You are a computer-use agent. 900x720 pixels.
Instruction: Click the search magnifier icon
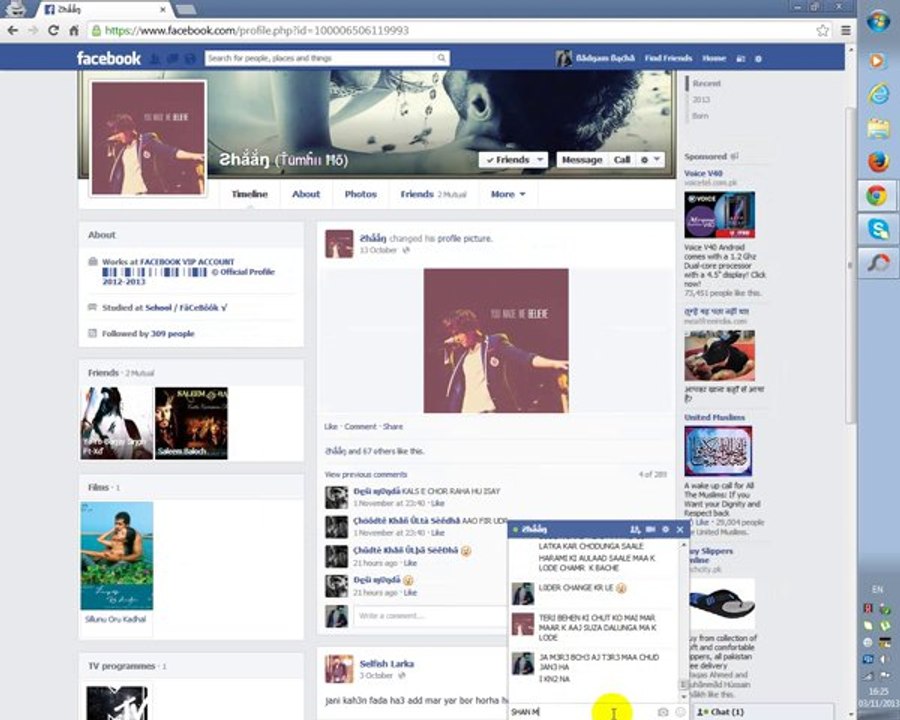pyautogui.click(x=441, y=58)
